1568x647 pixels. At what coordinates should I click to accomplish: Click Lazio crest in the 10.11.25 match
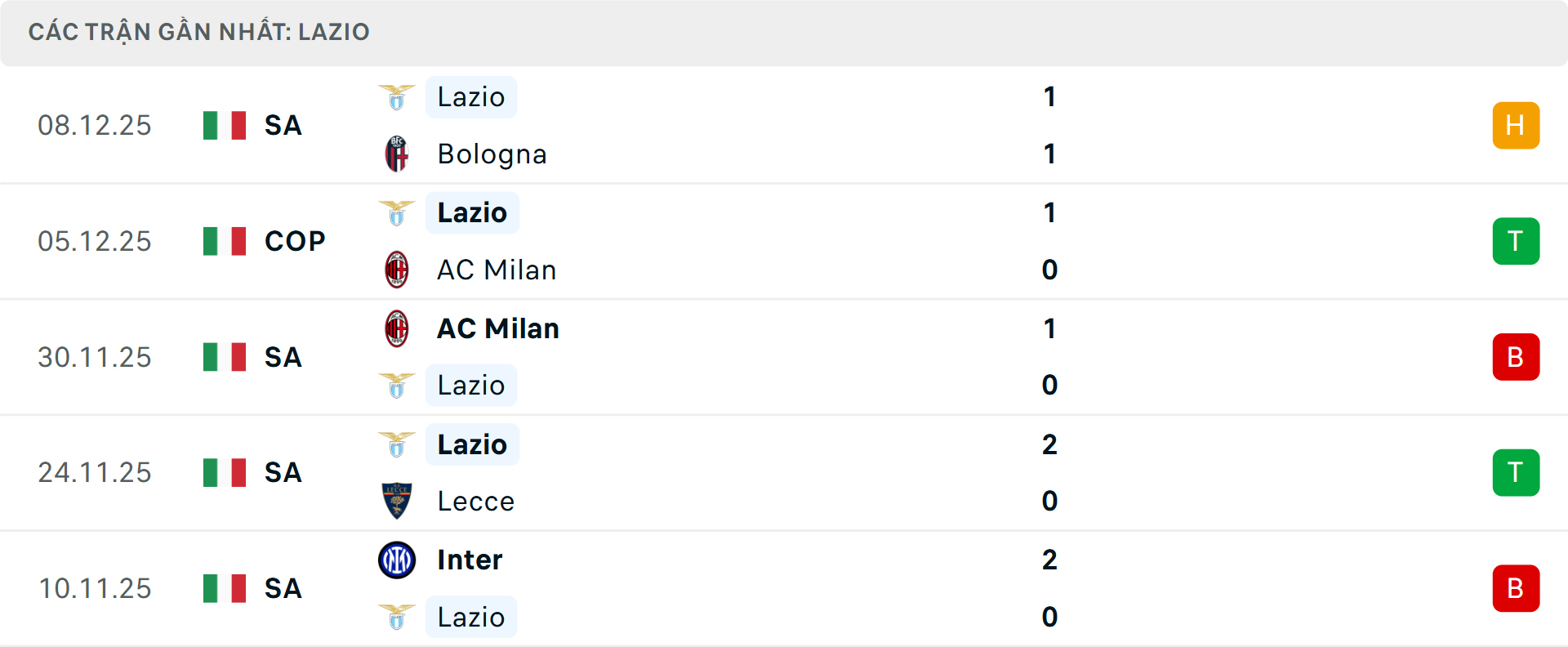[x=397, y=617]
